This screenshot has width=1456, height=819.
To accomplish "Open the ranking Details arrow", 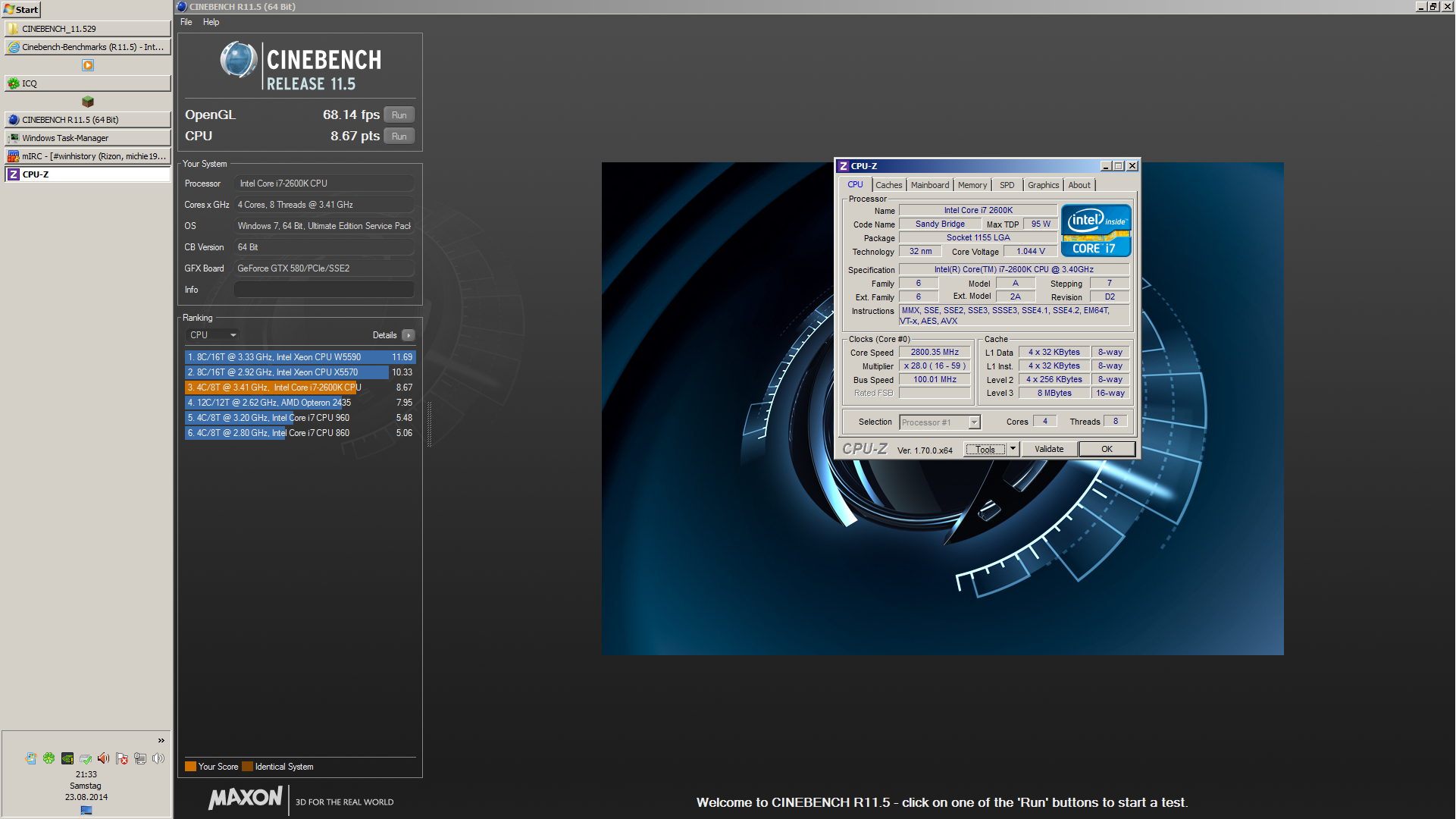I will pyautogui.click(x=409, y=335).
